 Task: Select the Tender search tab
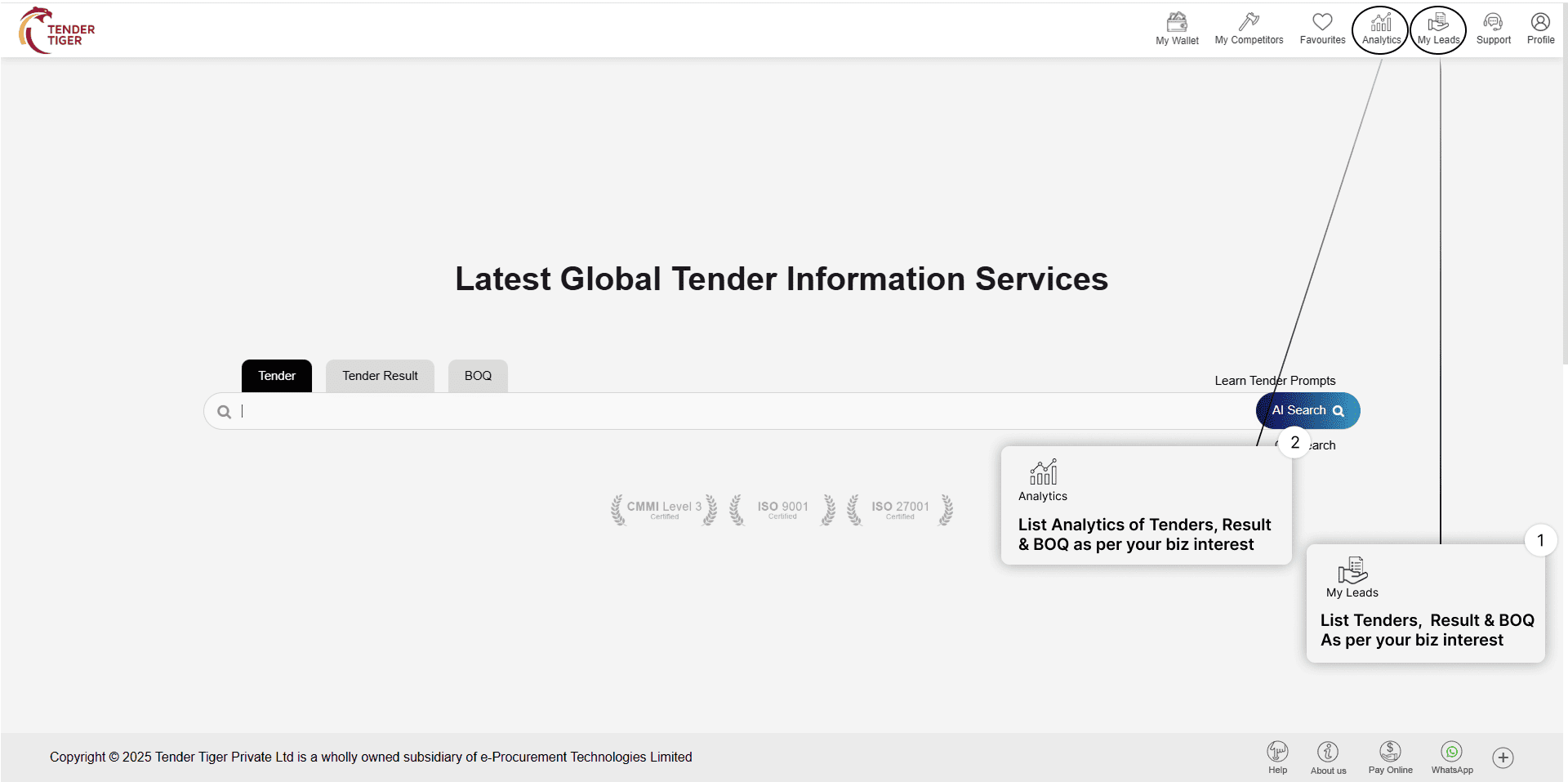click(277, 376)
